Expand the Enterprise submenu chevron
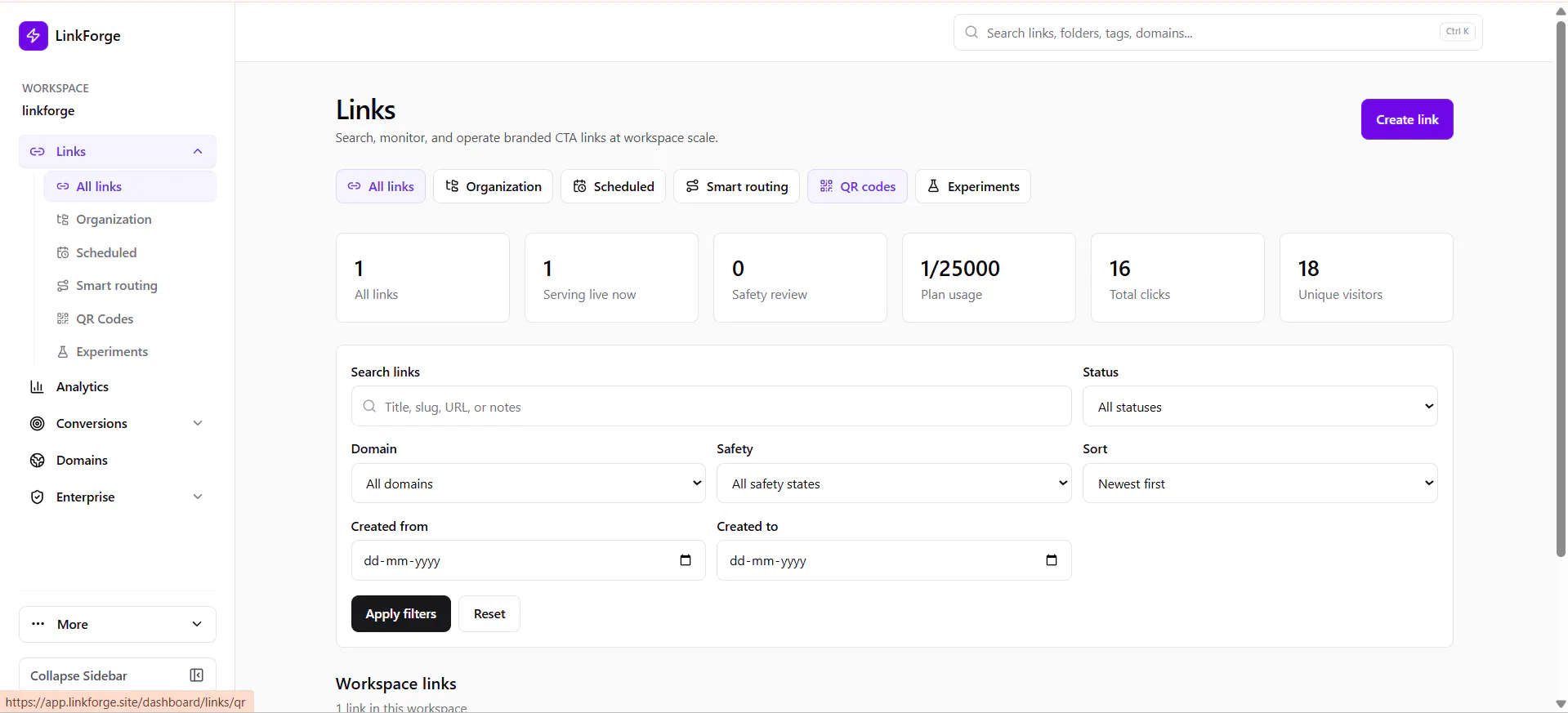This screenshot has width=1568, height=713. tap(198, 497)
